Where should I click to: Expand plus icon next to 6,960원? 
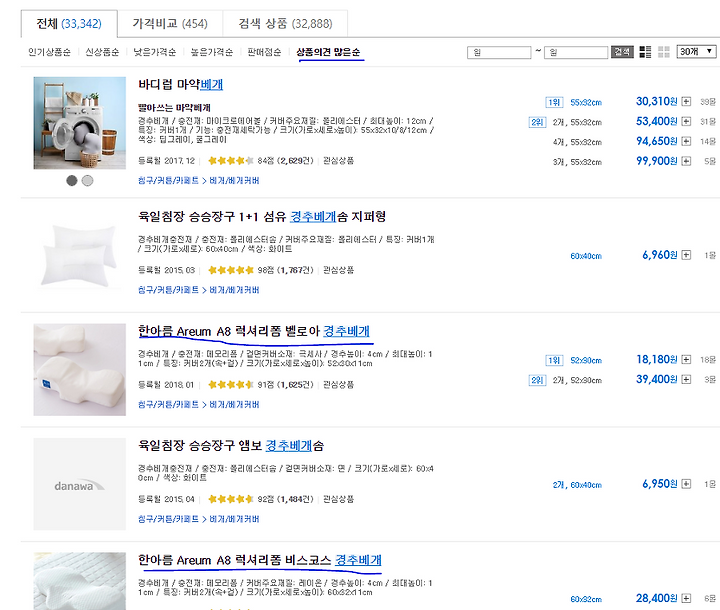(x=686, y=255)
